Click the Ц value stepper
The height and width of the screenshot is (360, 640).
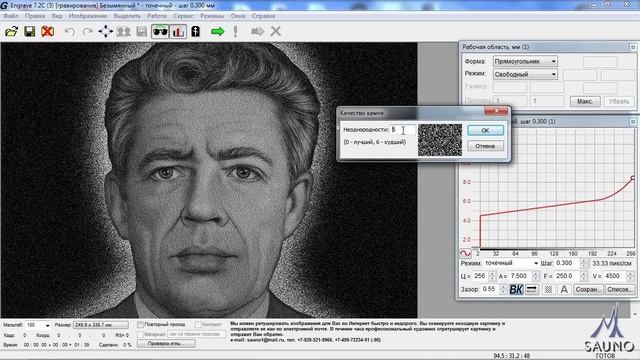click(x=492, y=276)
